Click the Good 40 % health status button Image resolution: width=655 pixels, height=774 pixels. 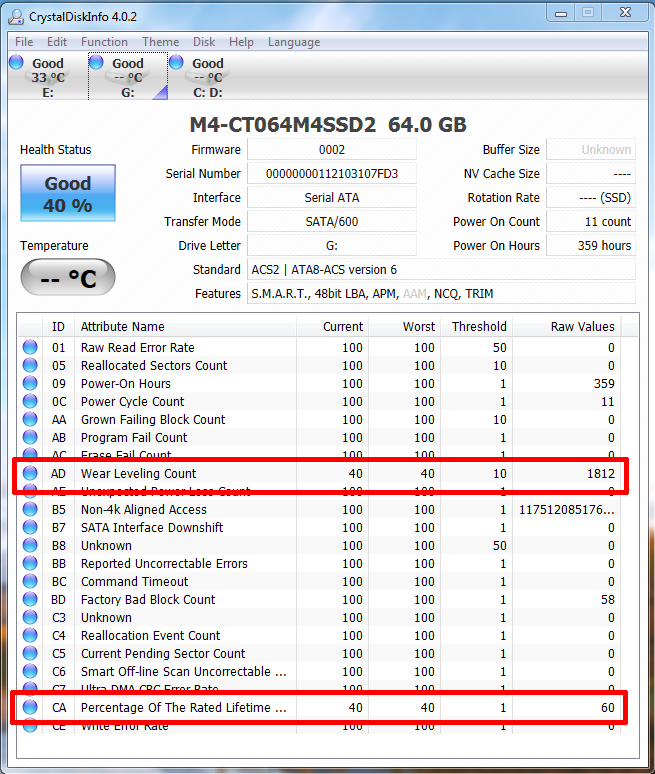[68, 193]
